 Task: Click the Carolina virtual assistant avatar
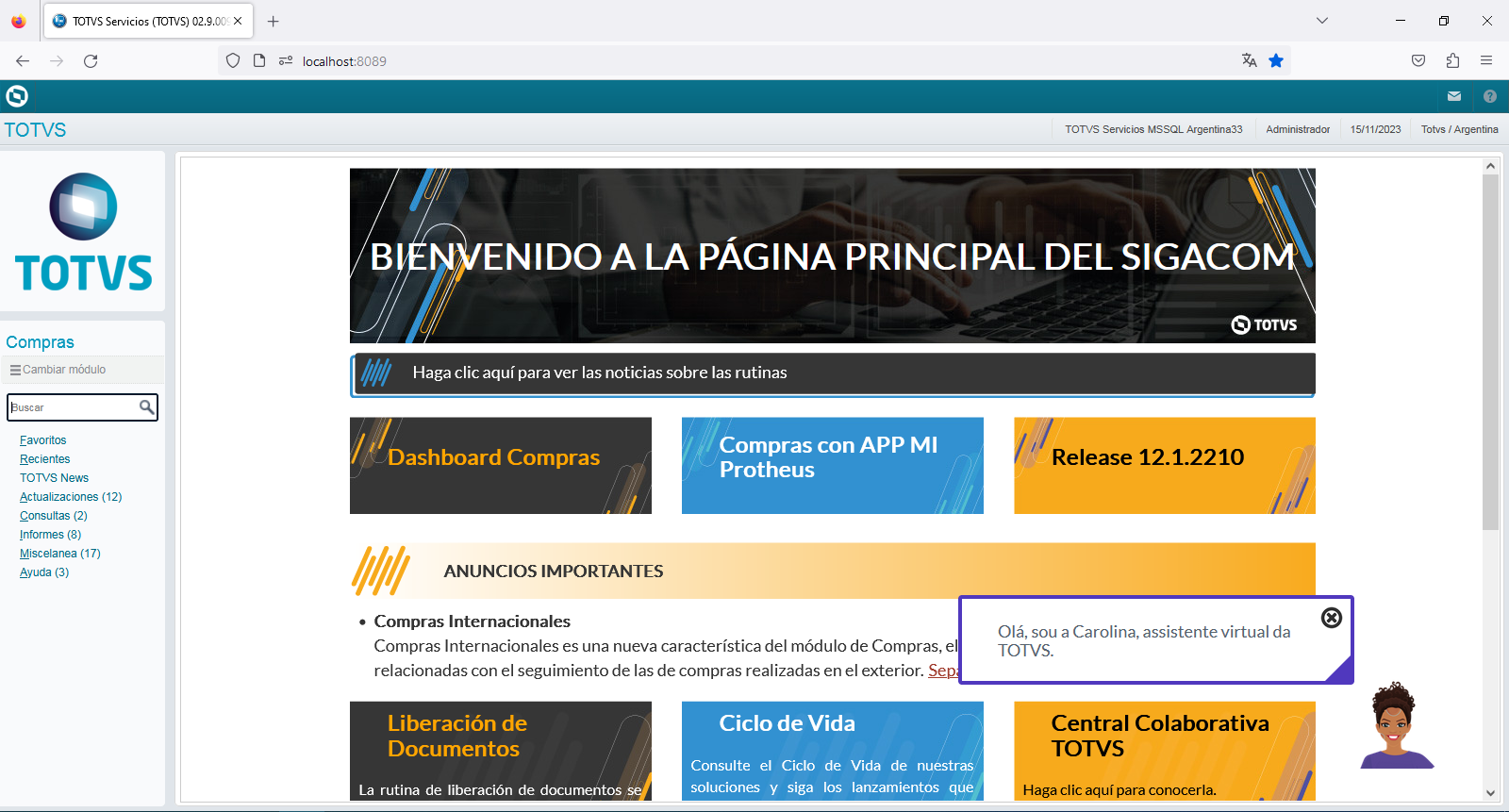tap(1396, 726)
